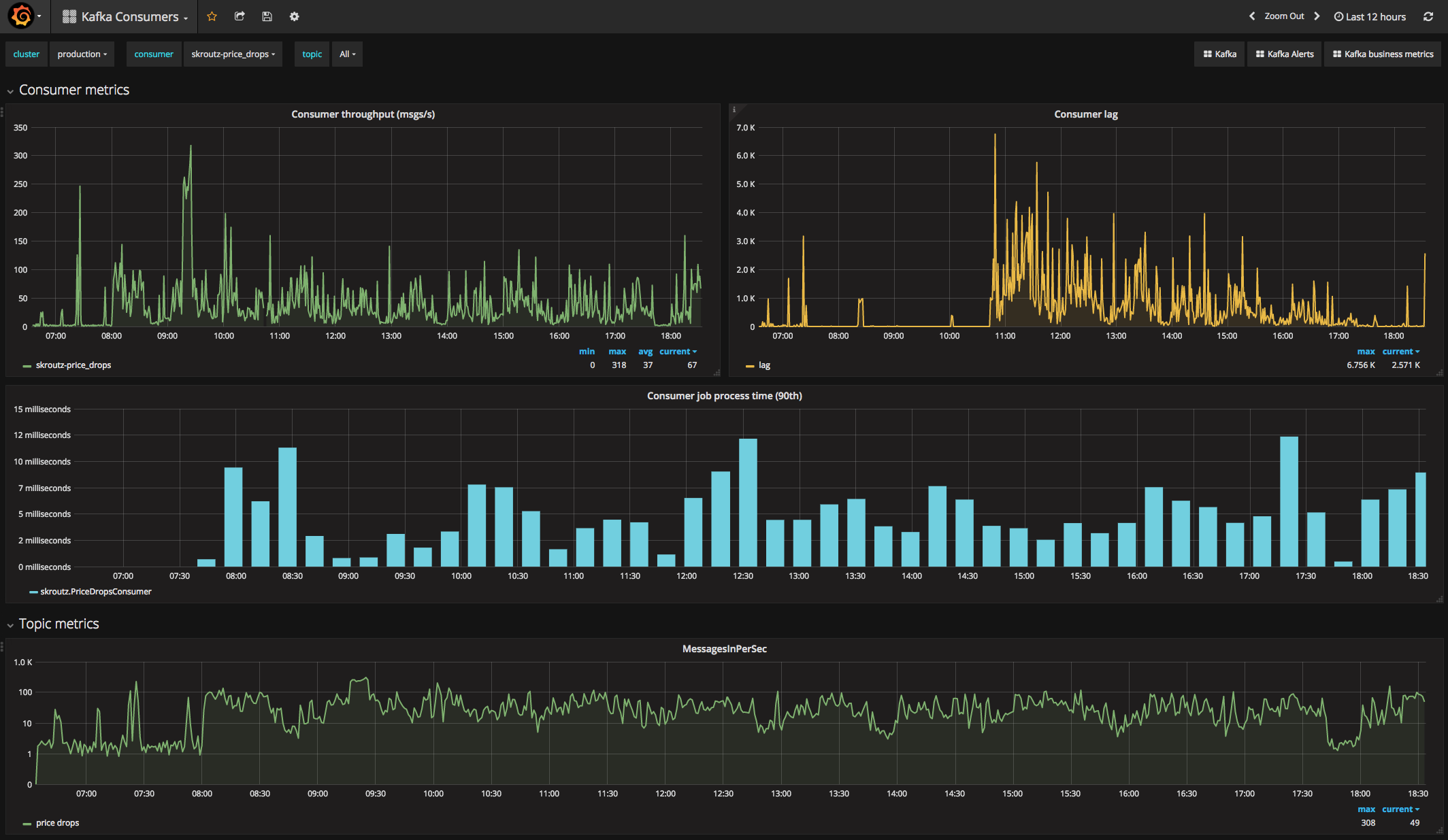Click the resize handle of Consumer lag panel

pyautogui.click(x=1439, y=373)
